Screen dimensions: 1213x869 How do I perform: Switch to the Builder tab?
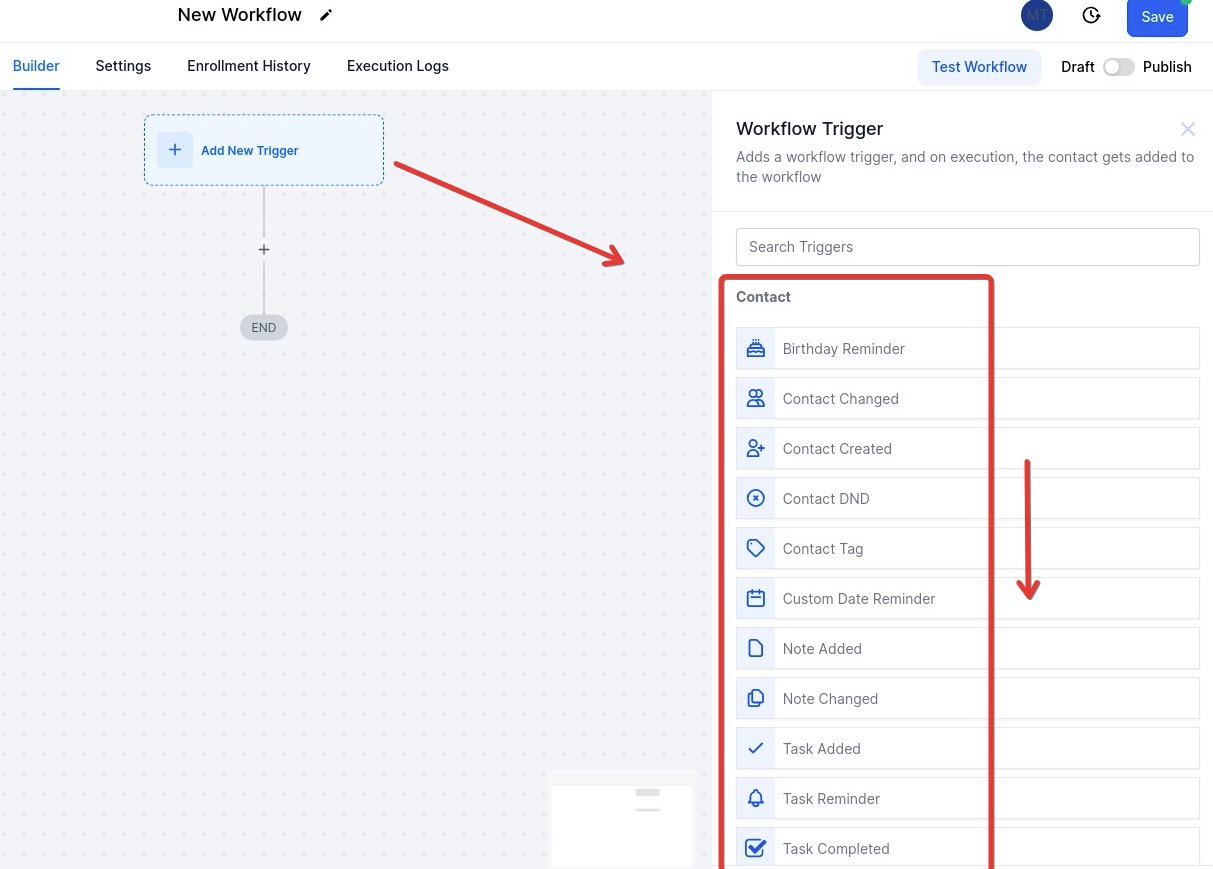36,66
